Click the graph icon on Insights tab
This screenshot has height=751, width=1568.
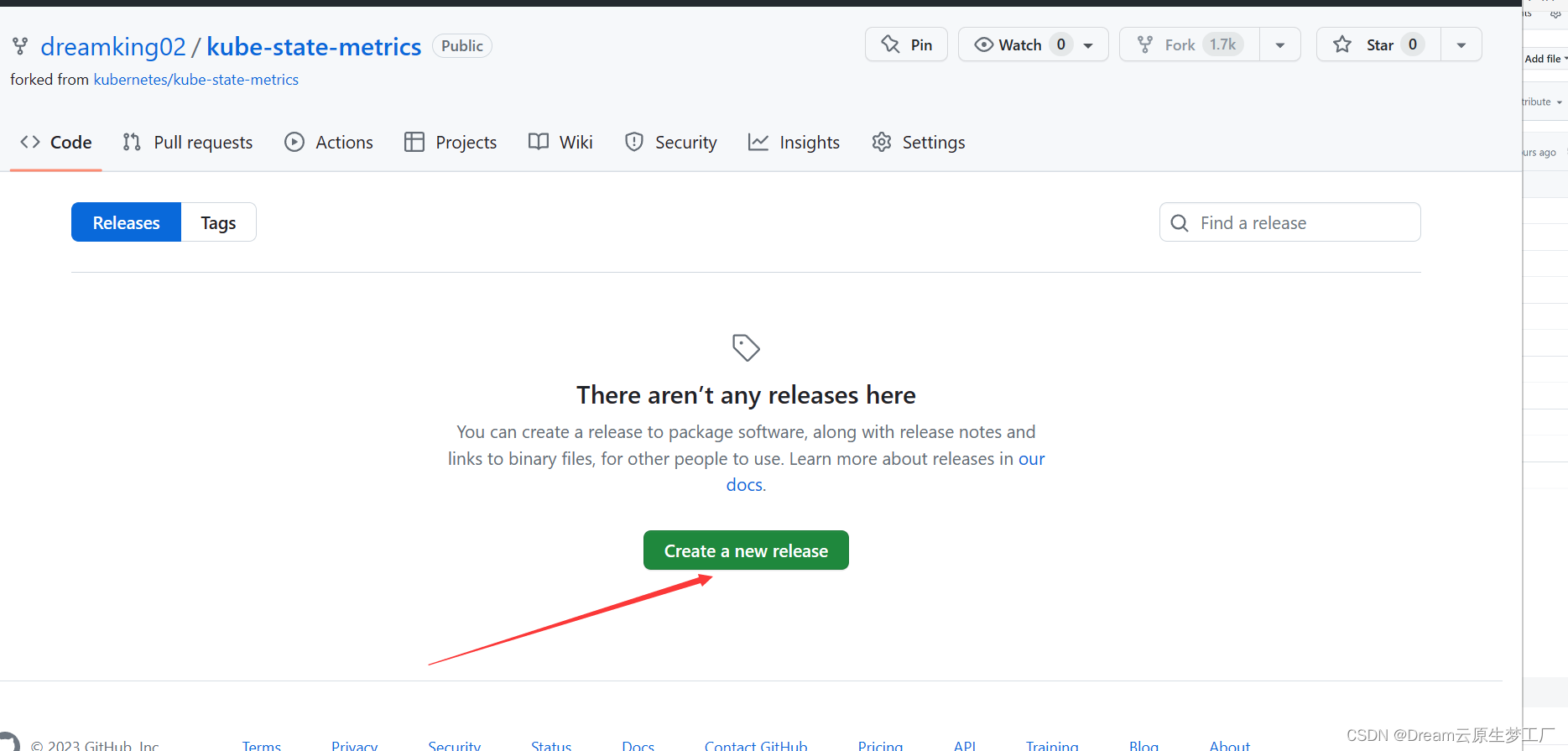[x=758, y=142]
